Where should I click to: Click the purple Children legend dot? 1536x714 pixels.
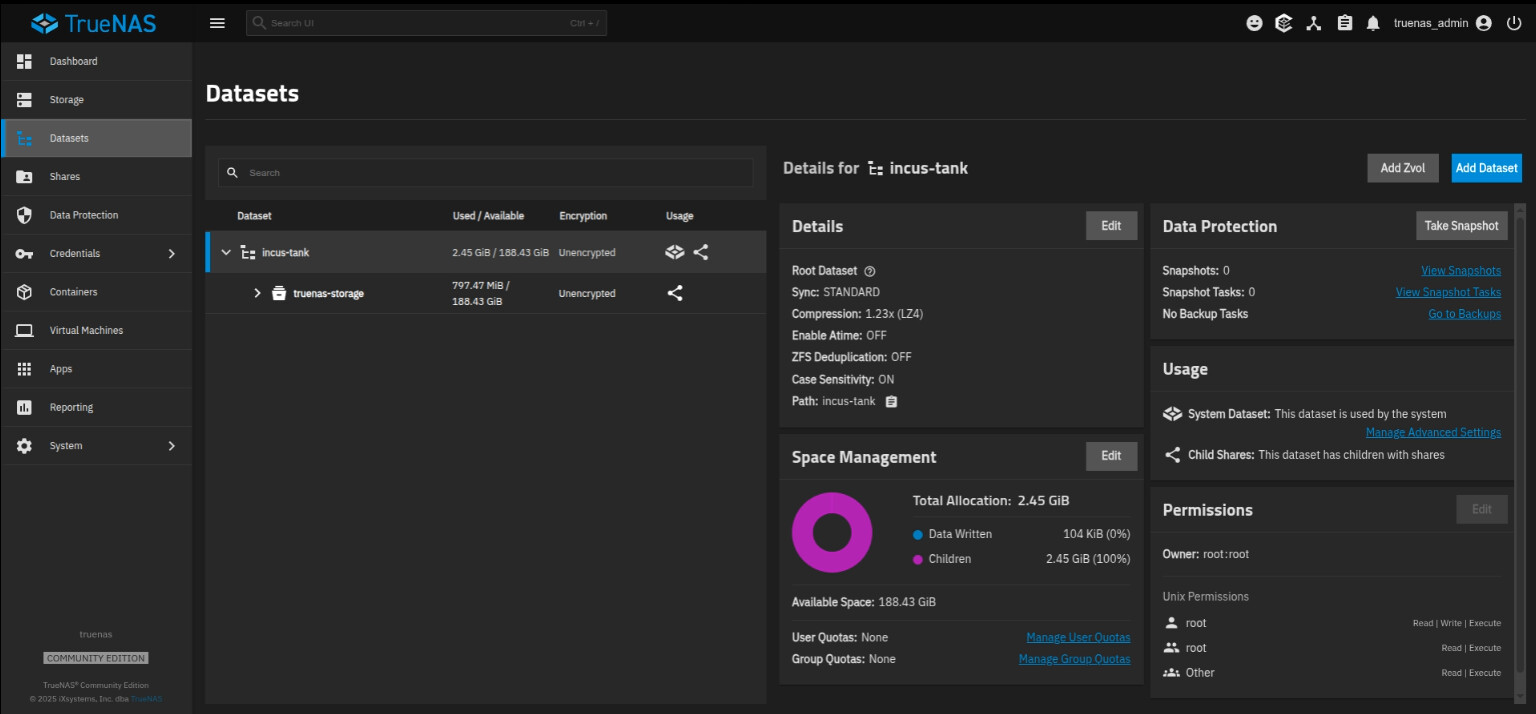click(x=918, y=559)
